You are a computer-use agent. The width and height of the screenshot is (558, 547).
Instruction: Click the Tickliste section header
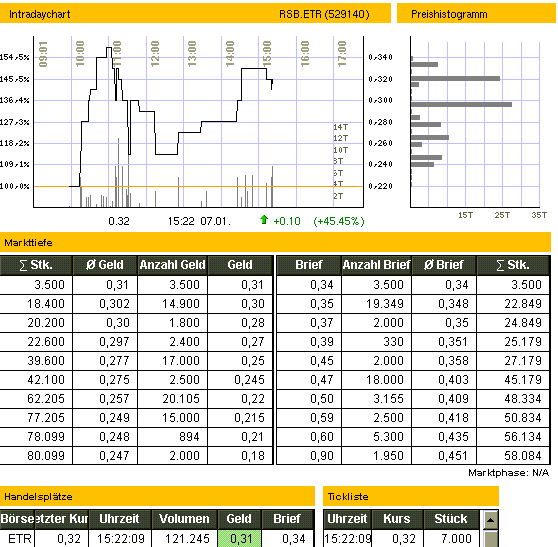coord(411,496)
